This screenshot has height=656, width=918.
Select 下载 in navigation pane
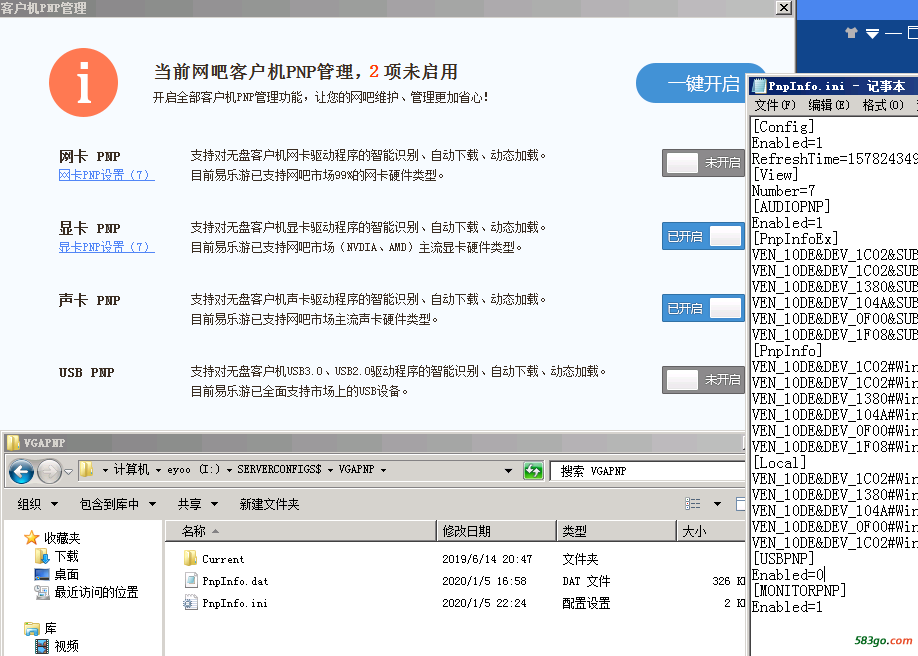point(66,556)
